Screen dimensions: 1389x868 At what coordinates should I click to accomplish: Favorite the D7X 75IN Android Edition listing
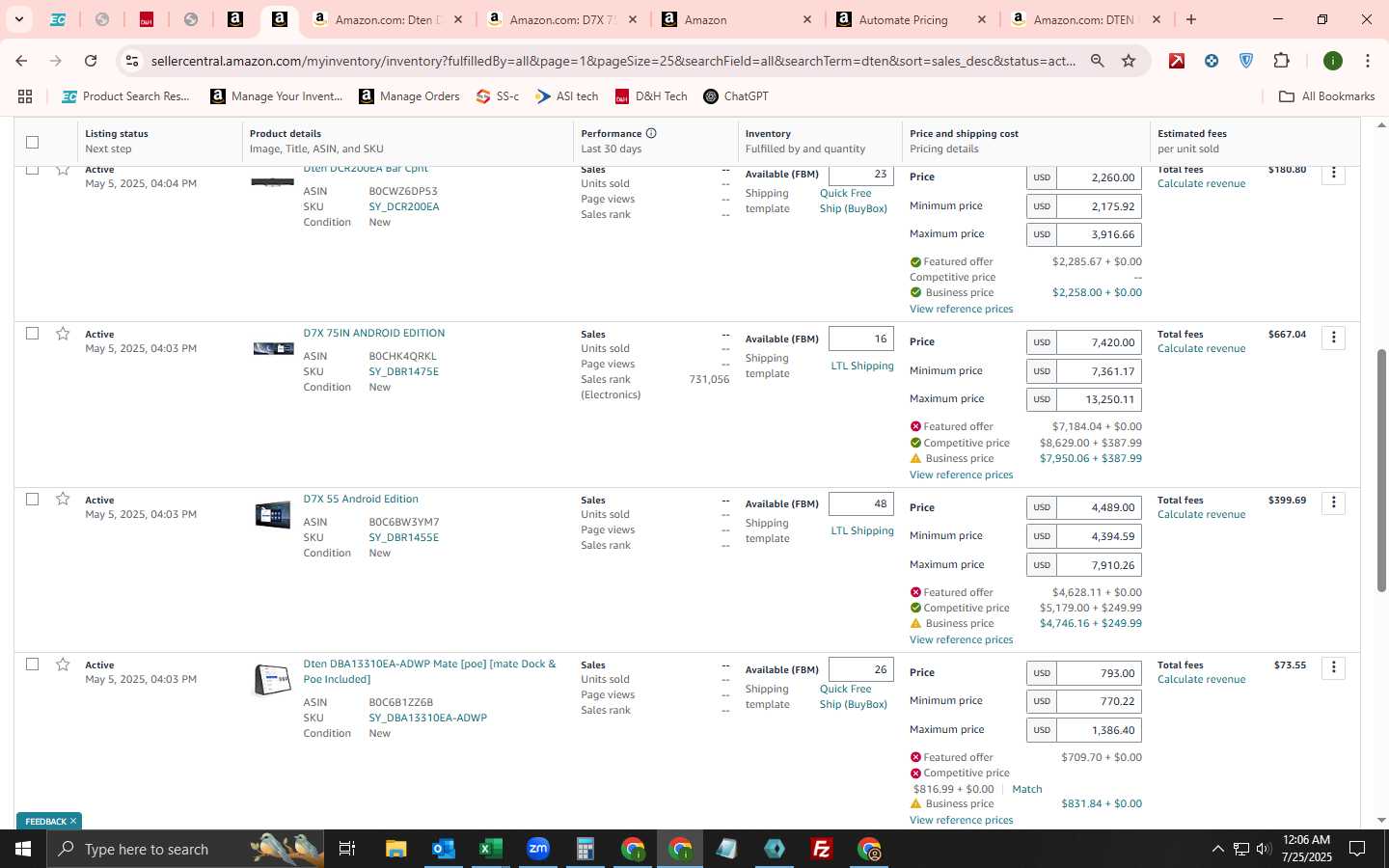pos(63,334)
